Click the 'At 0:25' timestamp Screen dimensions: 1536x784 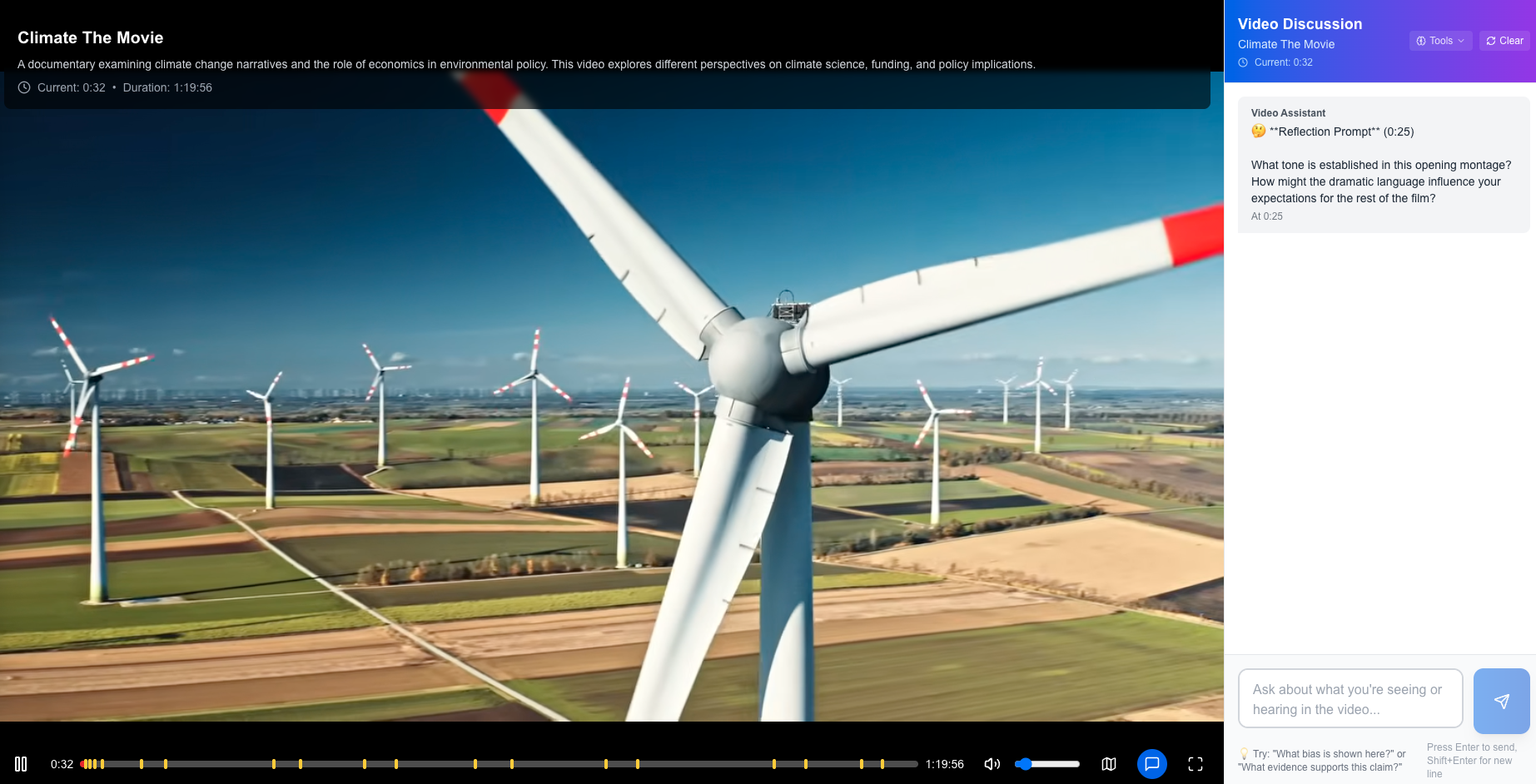click(1266, 216)
